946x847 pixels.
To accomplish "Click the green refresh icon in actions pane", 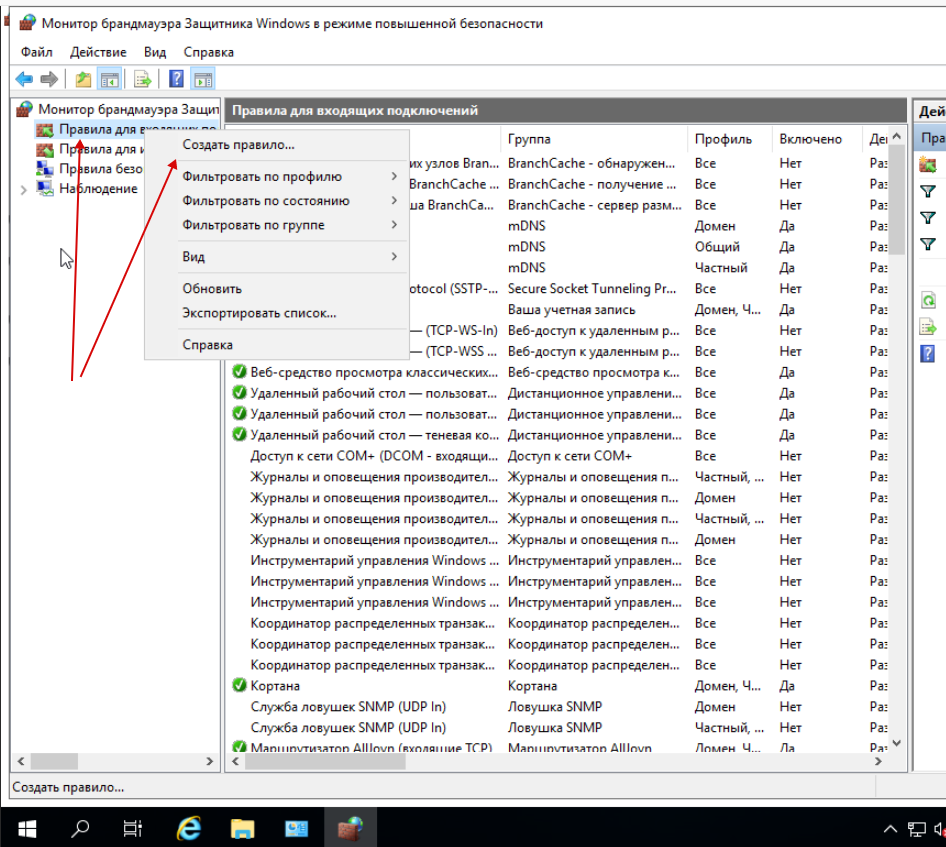I will click(x=928, y=300).
